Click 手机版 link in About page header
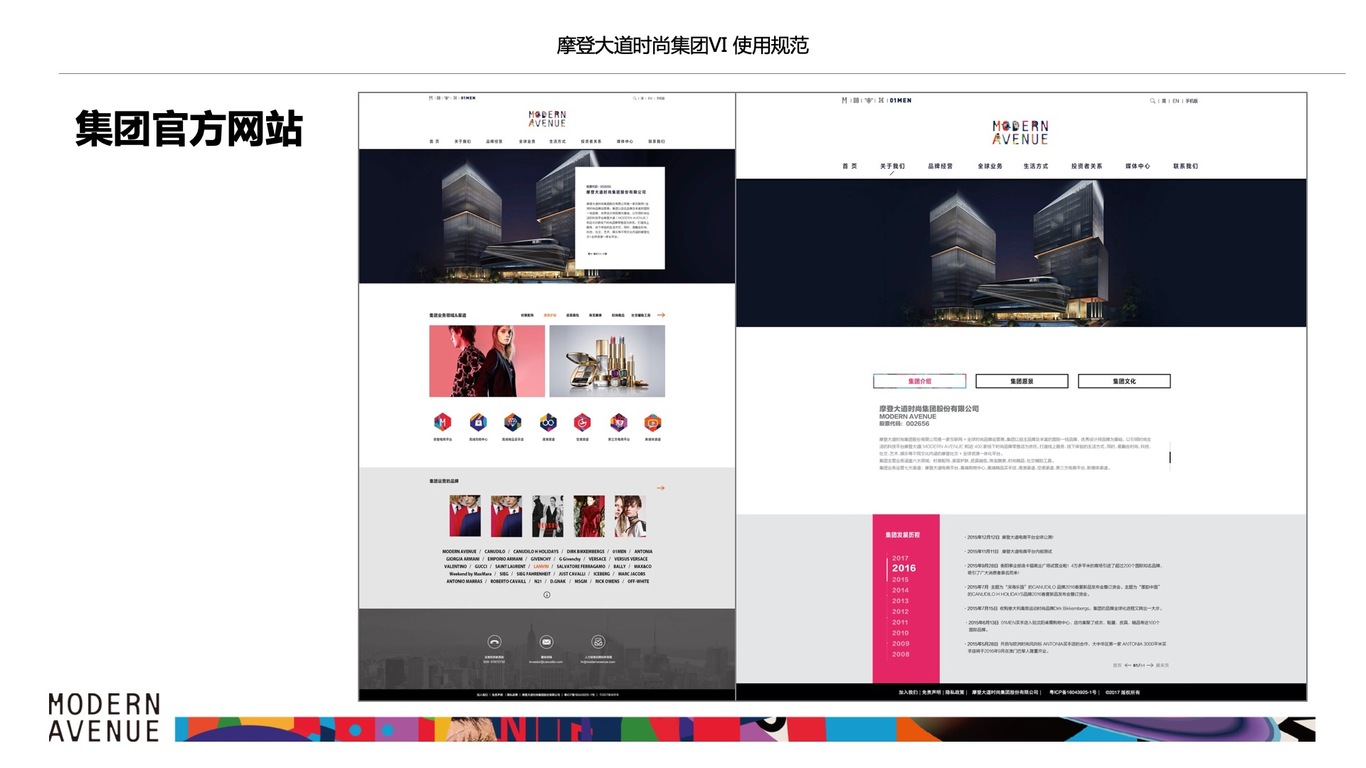This screenshot has width=1366, height=768. (1192, 101)
